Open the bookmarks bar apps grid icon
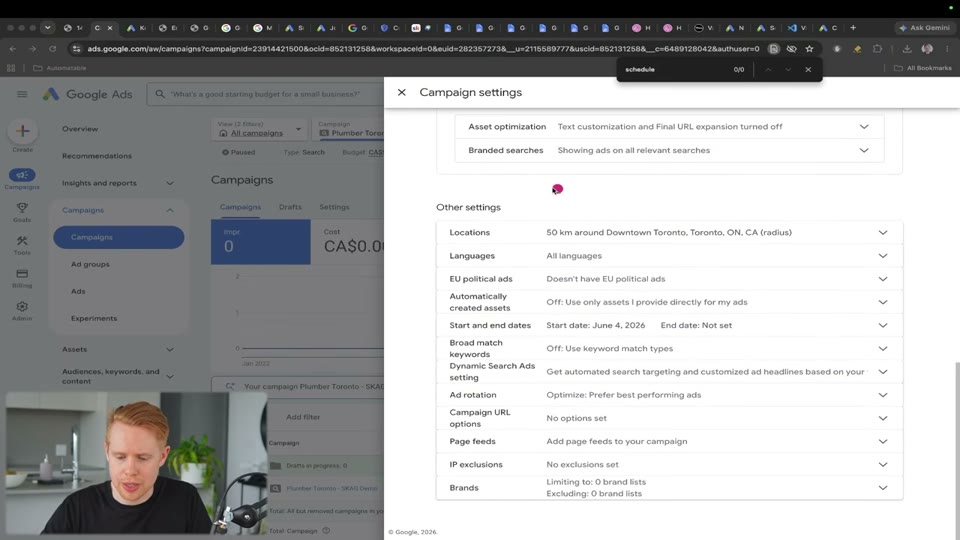 click(11, 68)
